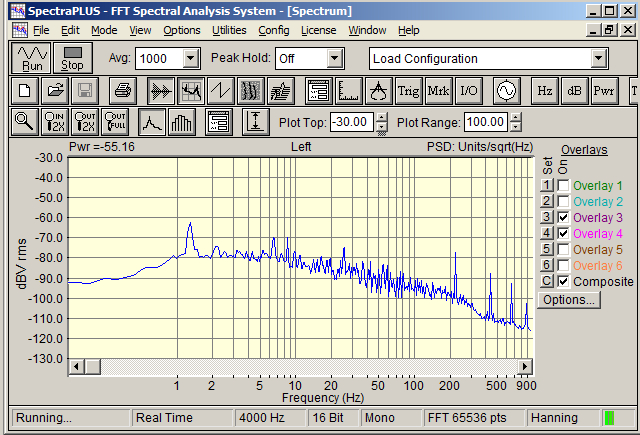This screenshot has width=640, height=435.
Task: Click the Plot Range input field
Action: 486,122
